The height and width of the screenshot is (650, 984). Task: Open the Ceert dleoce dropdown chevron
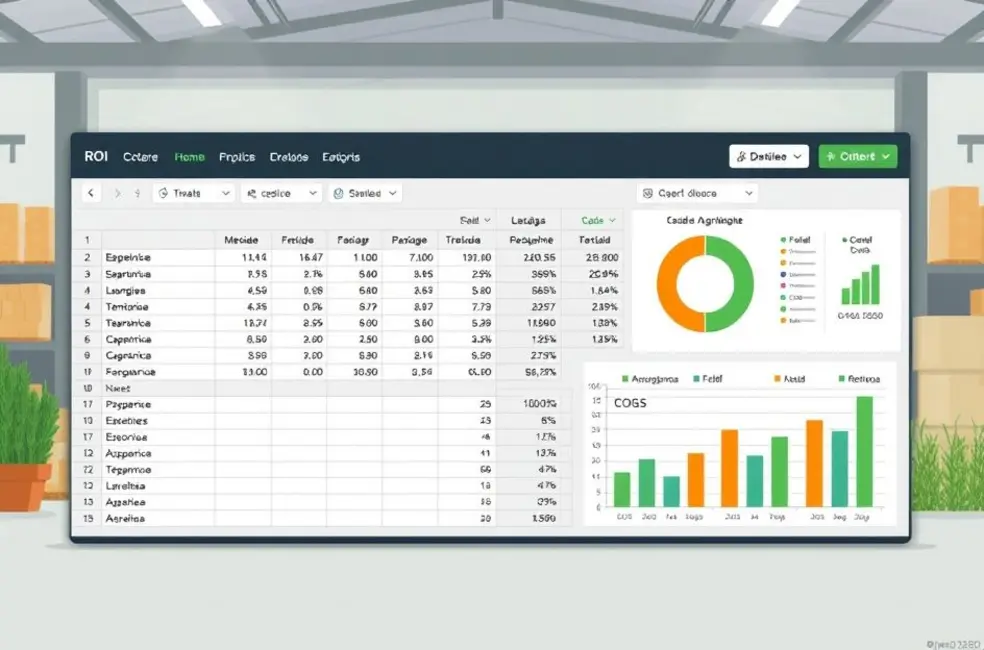pos(749,193)
